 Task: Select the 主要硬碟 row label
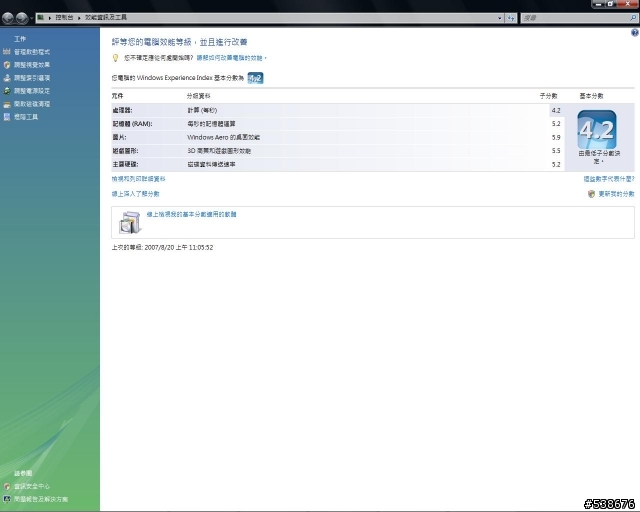[x=125, y=164]
